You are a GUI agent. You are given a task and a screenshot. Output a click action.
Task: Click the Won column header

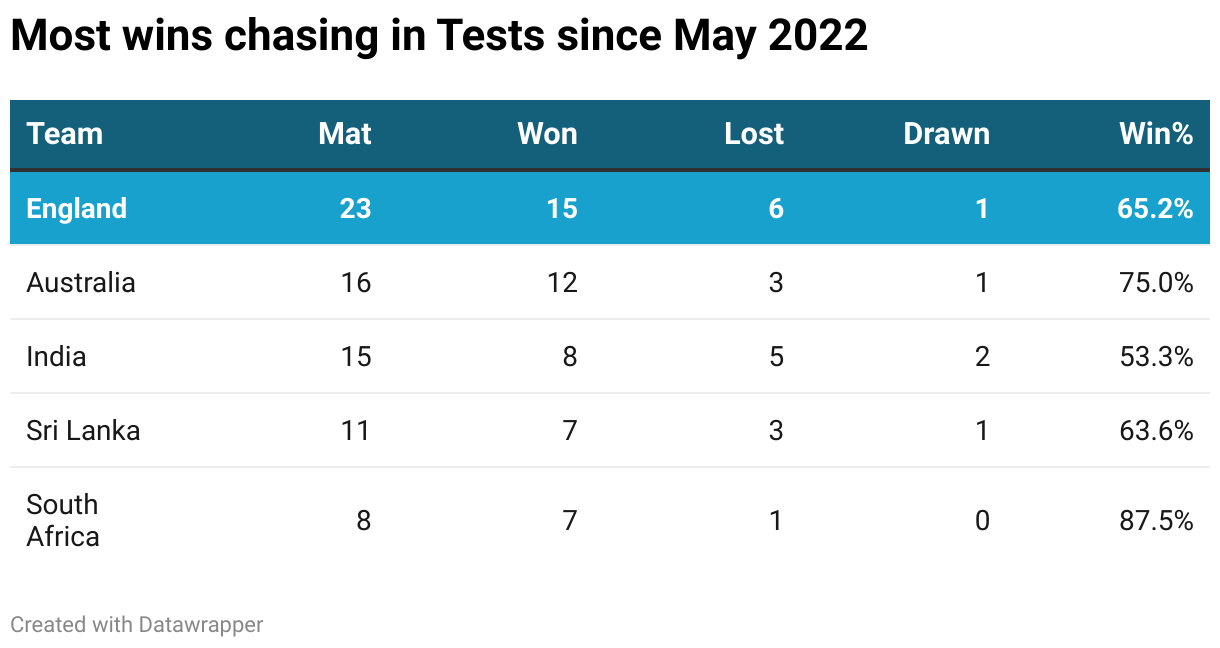(x=547, y=134)
